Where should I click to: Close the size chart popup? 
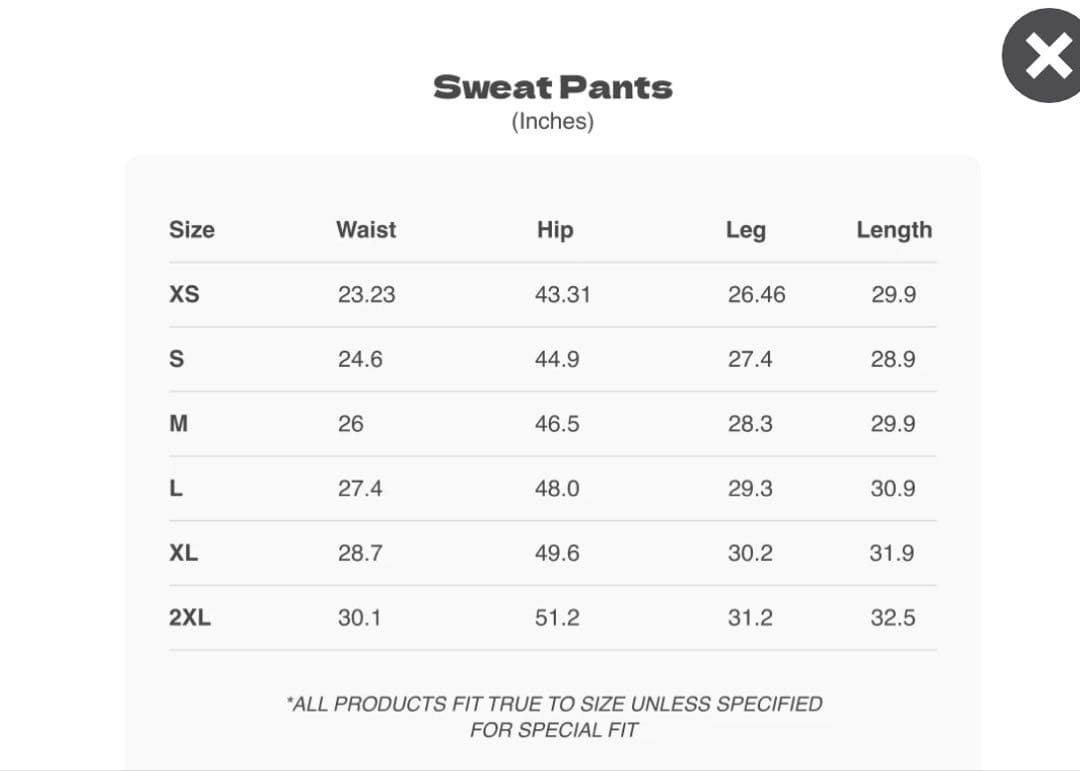coord(1043,56)
